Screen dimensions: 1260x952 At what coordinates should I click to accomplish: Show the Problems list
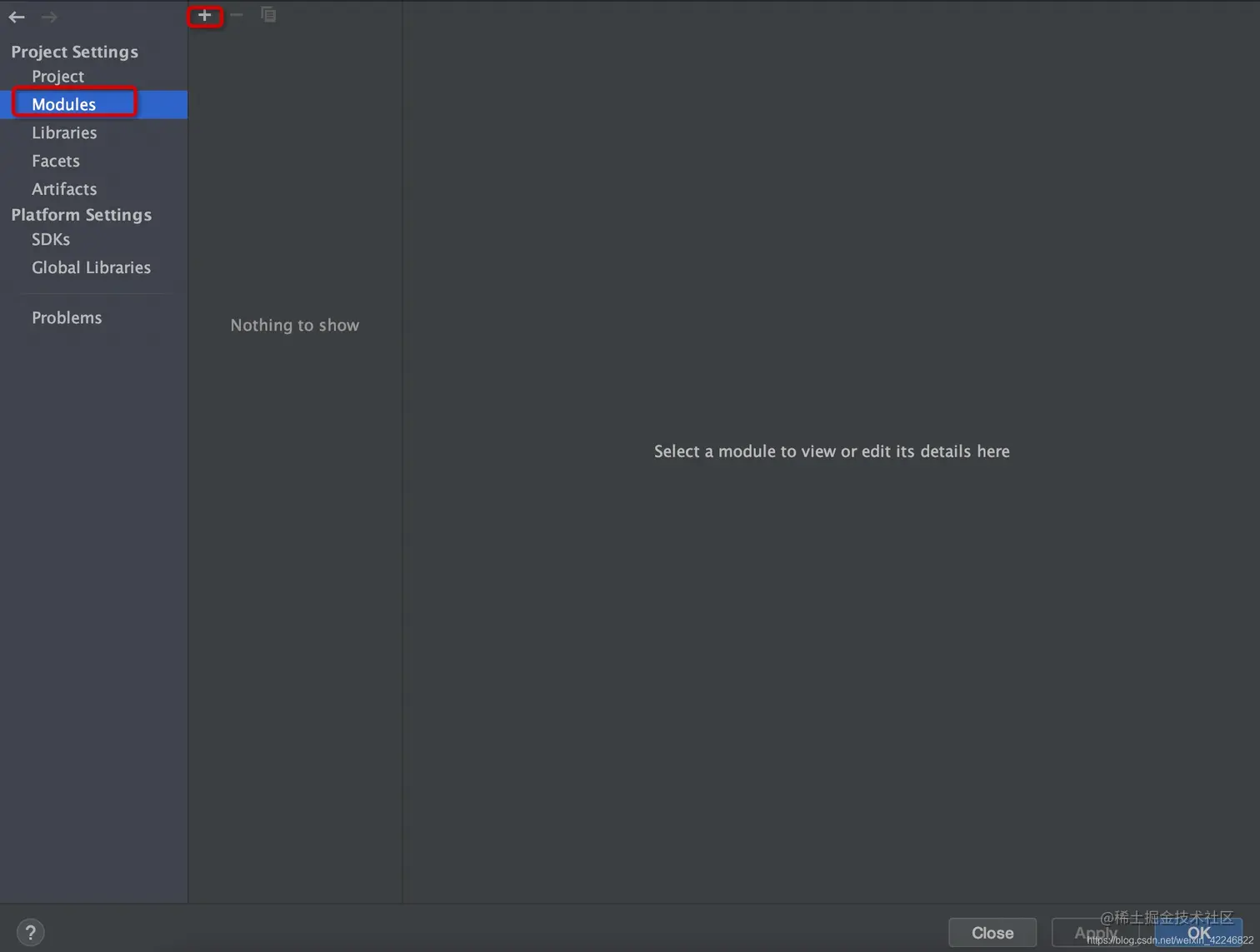click(x=67, y=317)
